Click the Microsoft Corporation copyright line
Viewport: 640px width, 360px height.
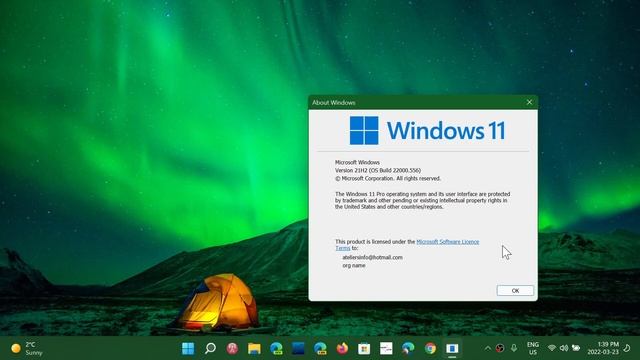click(388, 178)
